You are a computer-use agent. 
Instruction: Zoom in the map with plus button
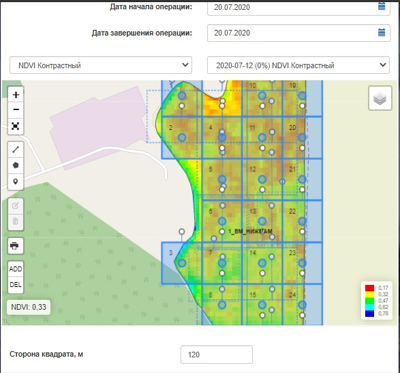tap(16, 95)
